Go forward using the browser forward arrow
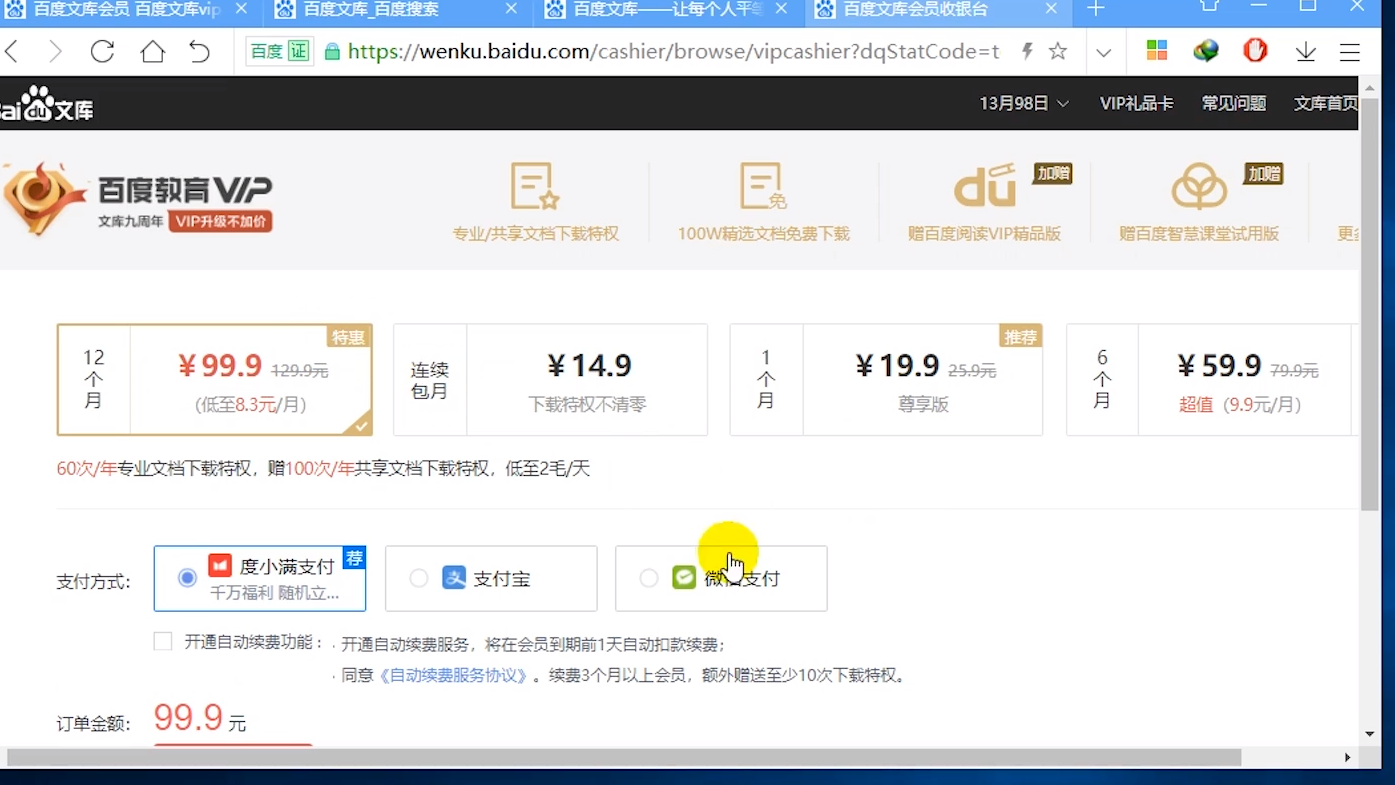This screenshot has width=1395, height=785. (55, 52)
